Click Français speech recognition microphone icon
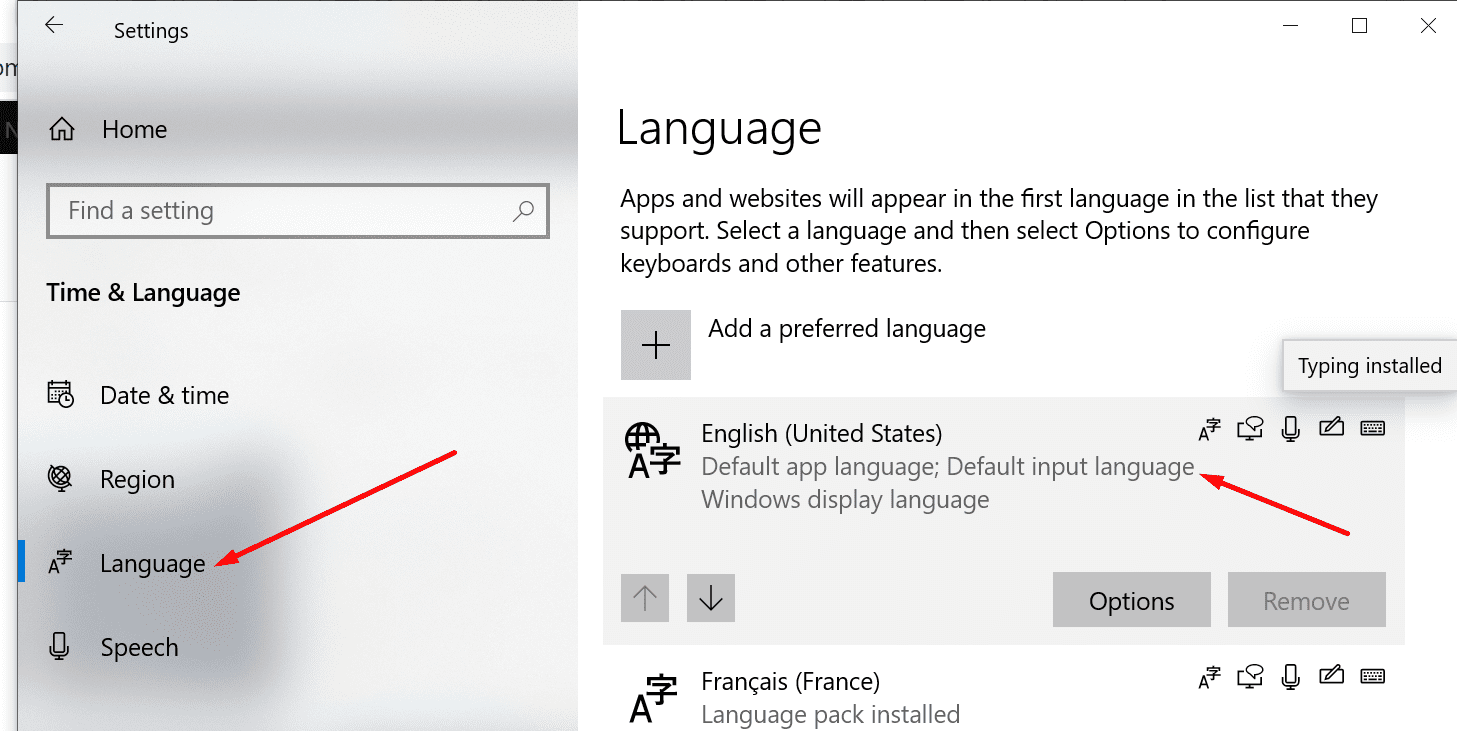The image size is (1457, 731). pos(1291,677)
